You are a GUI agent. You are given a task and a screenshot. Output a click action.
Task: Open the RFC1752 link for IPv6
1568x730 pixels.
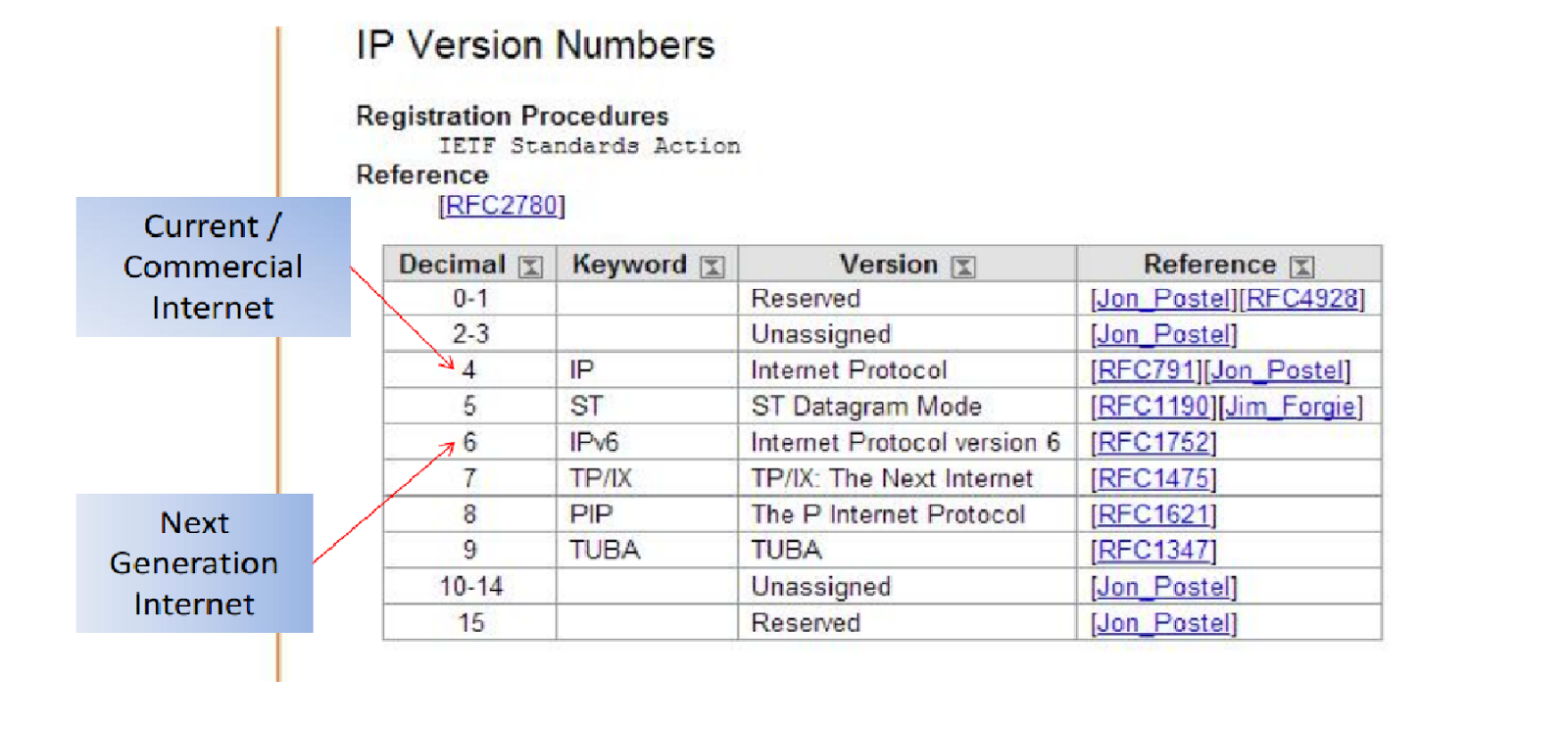[1153, 443]
